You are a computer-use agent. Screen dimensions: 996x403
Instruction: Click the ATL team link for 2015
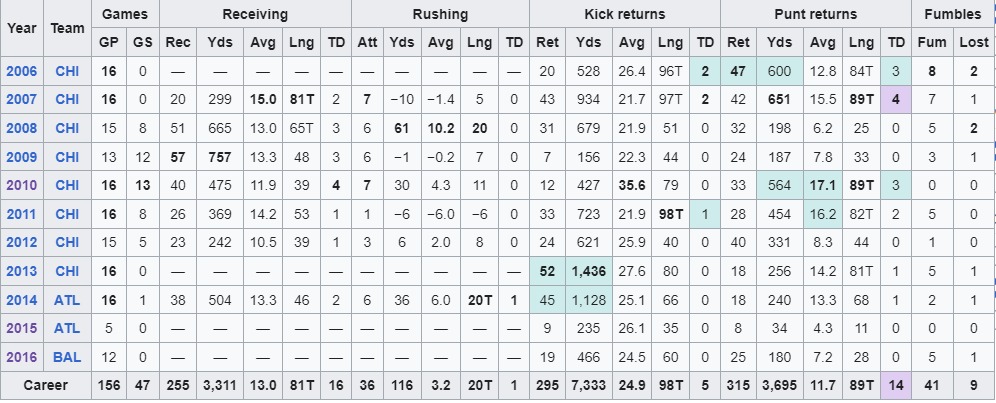[67, 329]
